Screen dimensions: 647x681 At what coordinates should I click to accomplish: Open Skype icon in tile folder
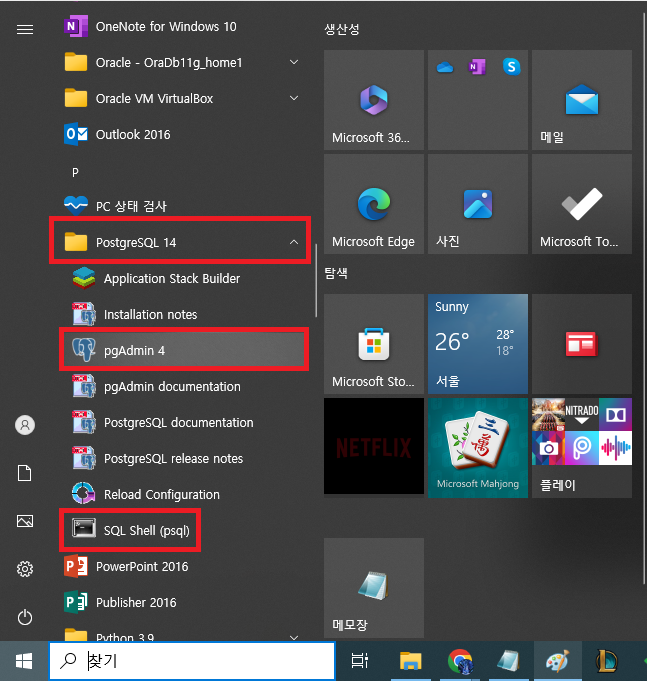coord(512,67)
